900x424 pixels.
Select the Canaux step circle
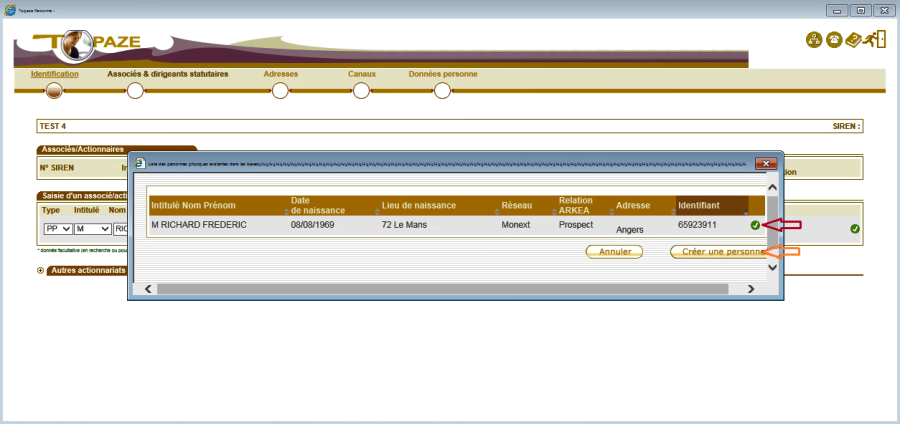(361, 91)
